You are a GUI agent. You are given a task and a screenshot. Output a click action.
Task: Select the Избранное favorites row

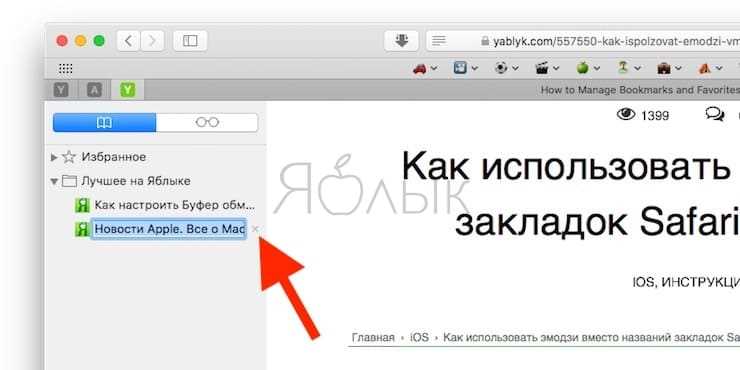156,157
